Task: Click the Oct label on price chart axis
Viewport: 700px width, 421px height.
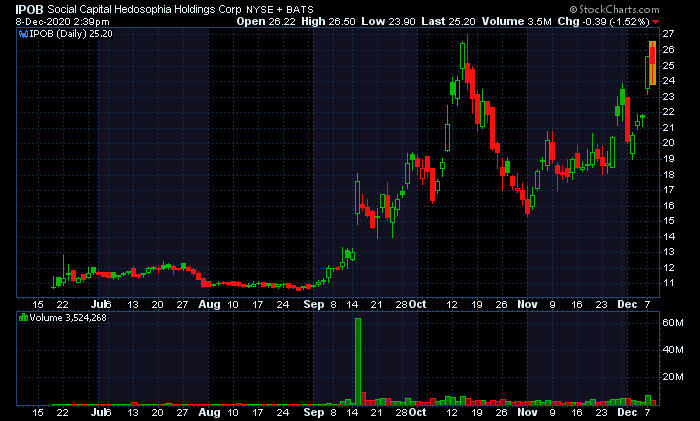Action: point(417,304)
